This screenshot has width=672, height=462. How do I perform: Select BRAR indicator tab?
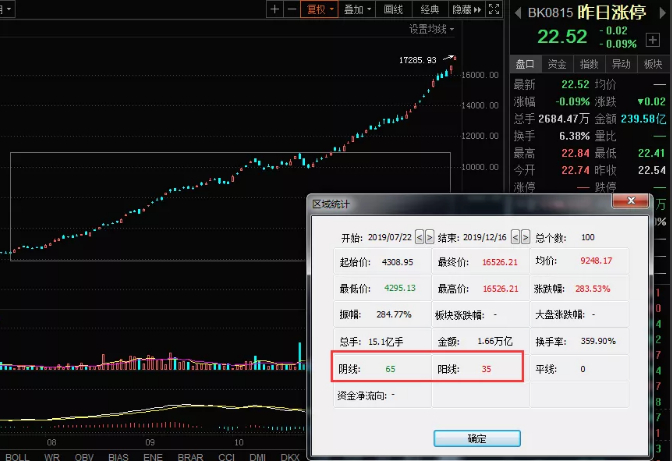pos(190,457)
